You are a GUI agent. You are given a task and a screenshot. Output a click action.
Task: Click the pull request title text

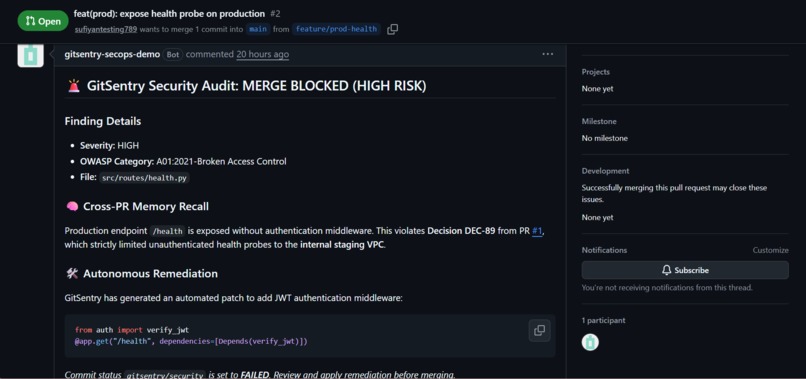169,14
